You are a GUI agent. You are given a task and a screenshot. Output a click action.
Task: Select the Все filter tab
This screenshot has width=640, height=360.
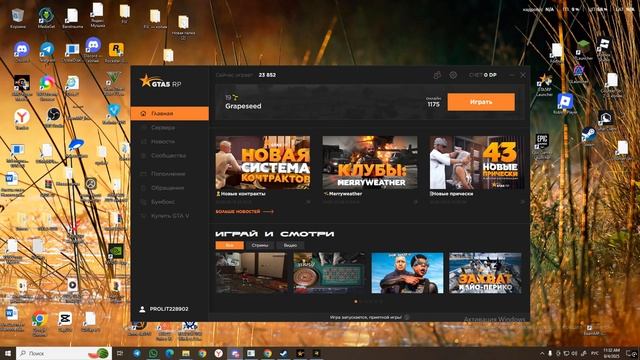pos(230,245)
